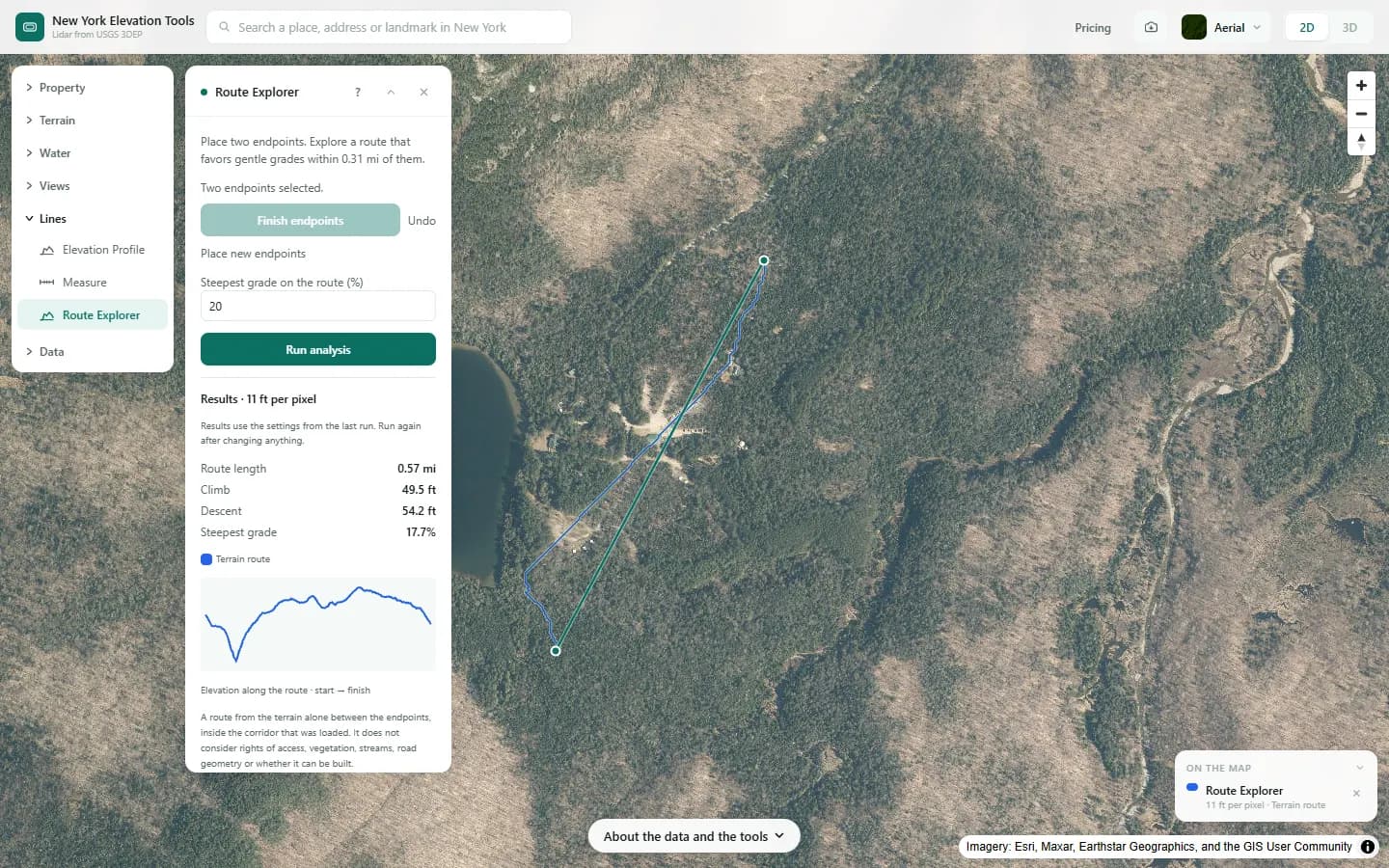Open the Aerial basemap dropdown
The image size is (1389, 868).
pos(1222,27)
